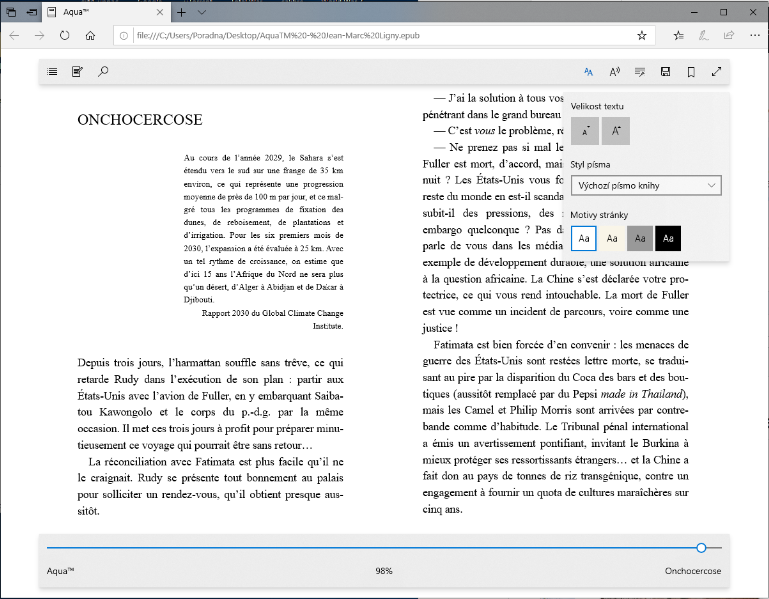
Task: Set these tabs aside
Action: click(32, 12)
